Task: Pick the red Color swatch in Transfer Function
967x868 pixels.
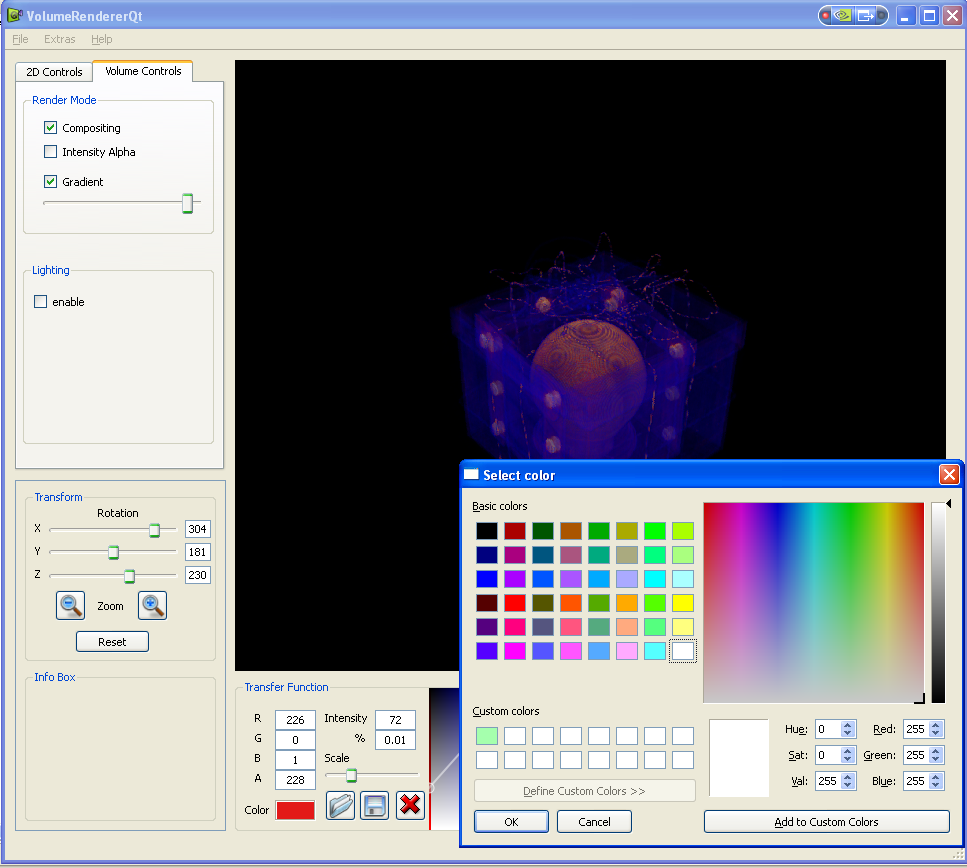Action: click(x=295, y=810)
